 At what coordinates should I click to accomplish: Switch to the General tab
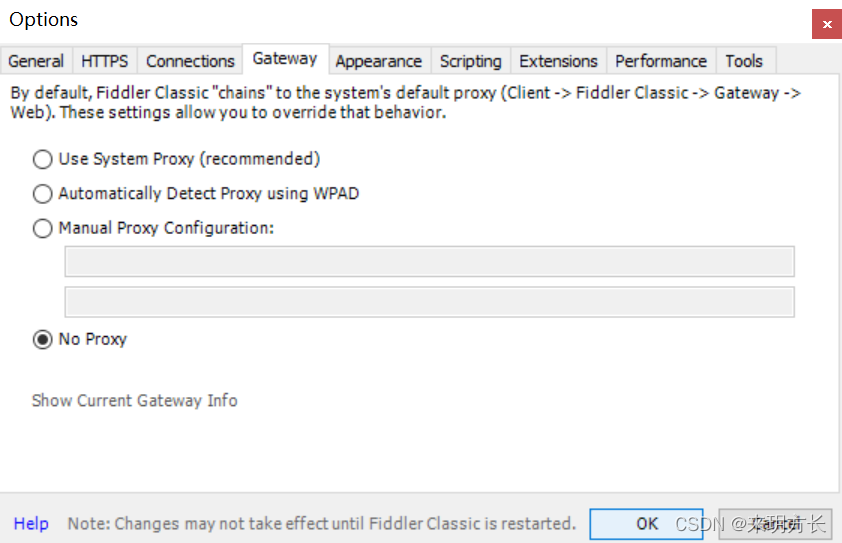click(36, 61)
